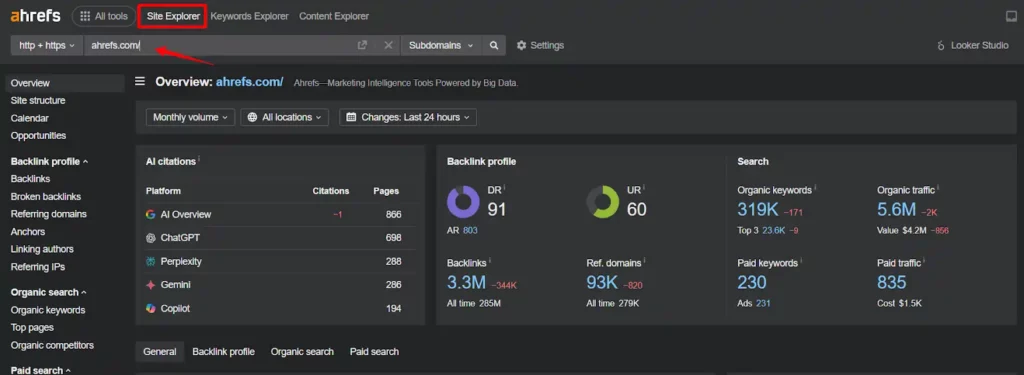1024x375 pixels.
Task: Open Referring domains in sidebar
Action: click(x=48, y=214)
